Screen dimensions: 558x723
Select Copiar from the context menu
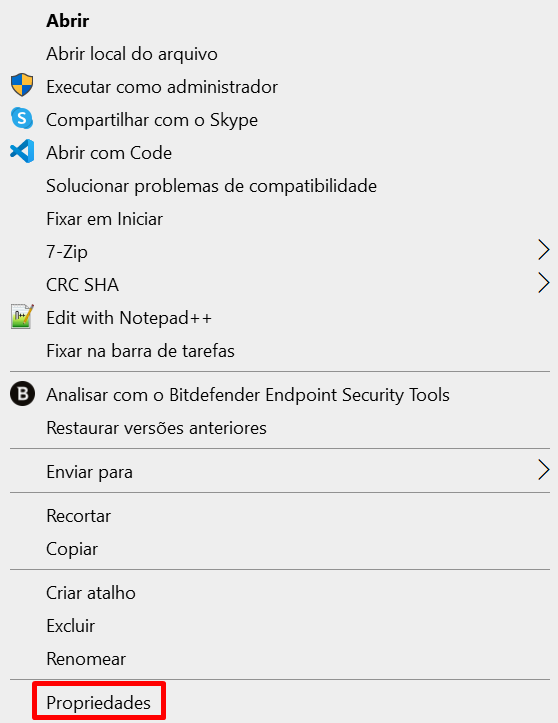72,549
